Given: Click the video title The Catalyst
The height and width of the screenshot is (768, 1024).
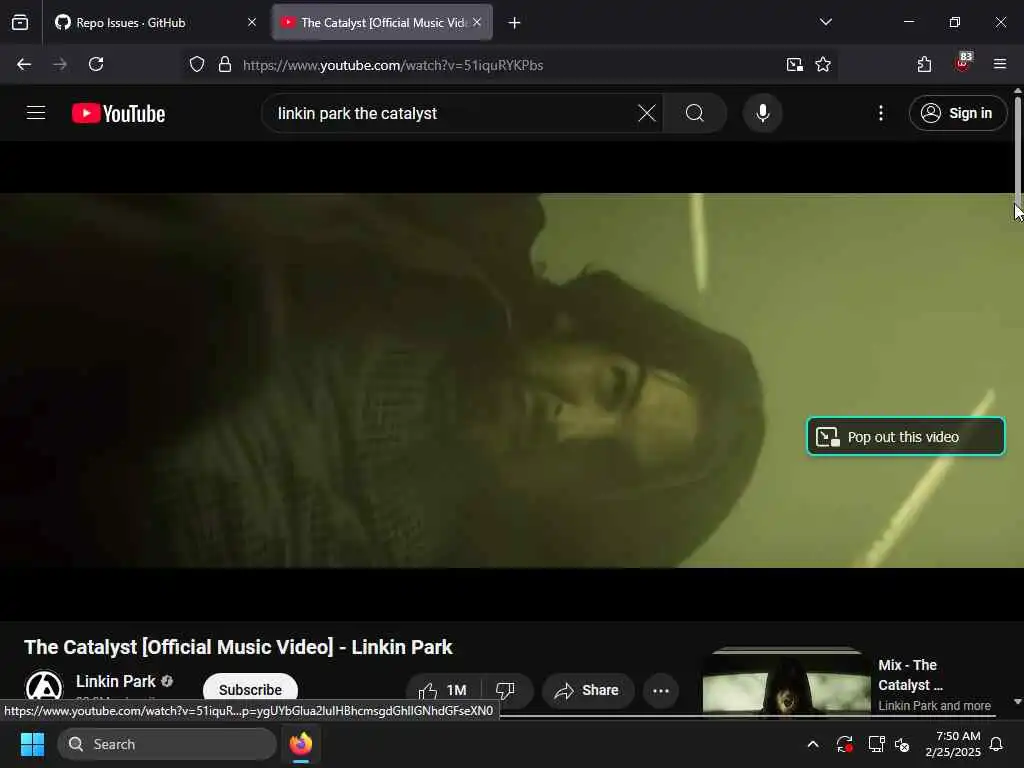Looking at the screenshot, I should click(x=238, y=647).
